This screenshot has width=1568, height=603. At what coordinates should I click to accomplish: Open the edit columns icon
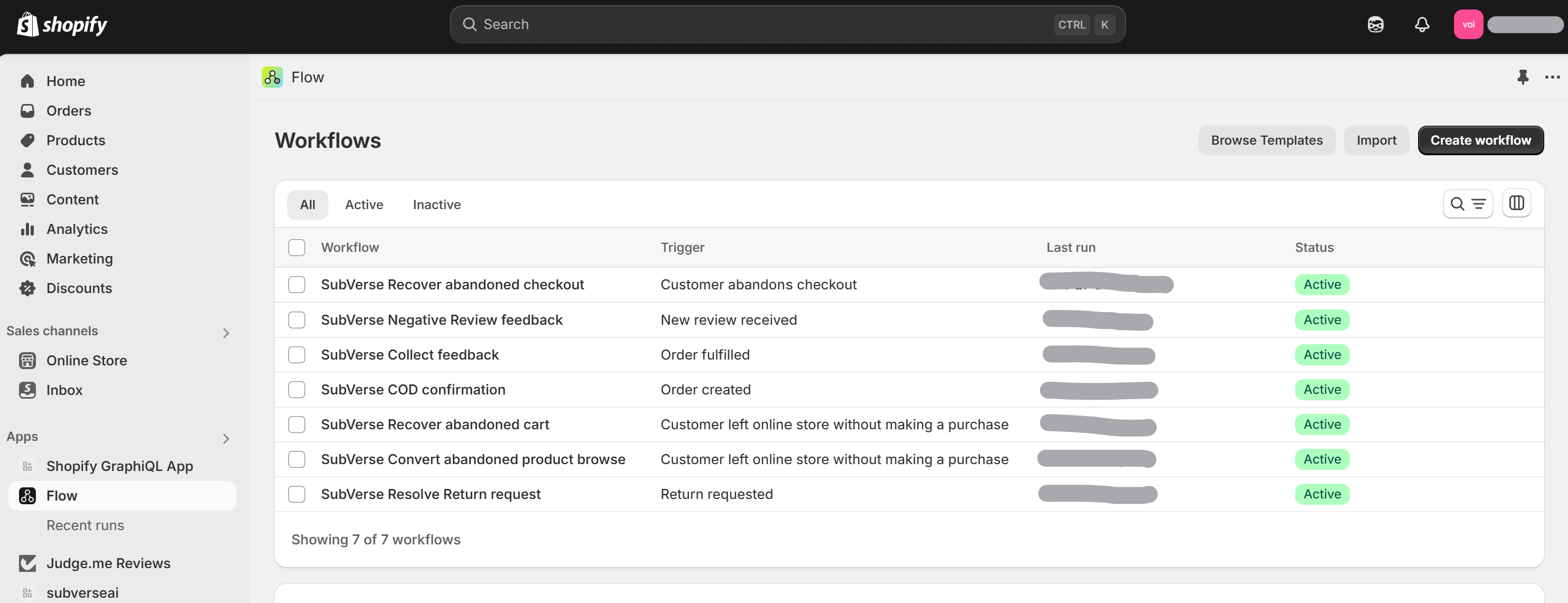tap(1516, 203)
